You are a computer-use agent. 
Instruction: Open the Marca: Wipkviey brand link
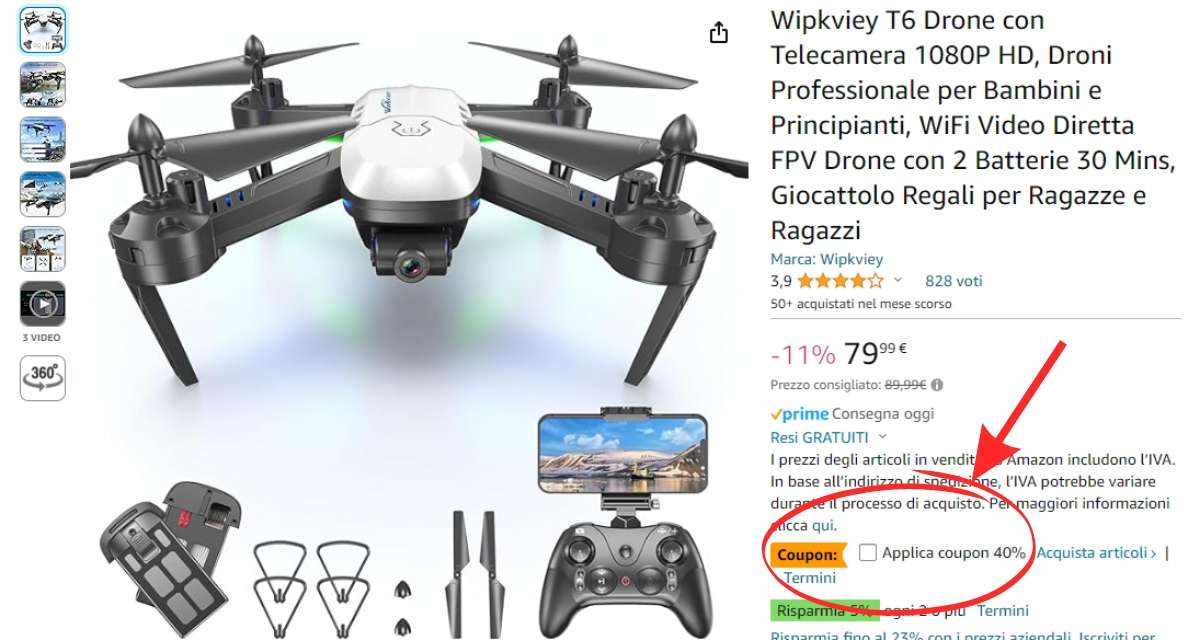click(x=813, y=259)
